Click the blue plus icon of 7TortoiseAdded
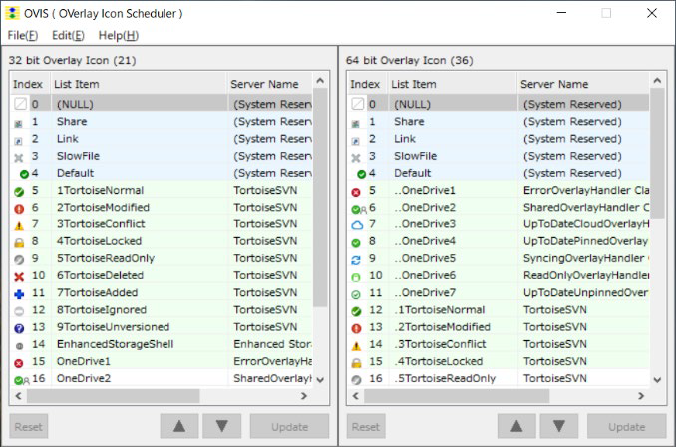This screenshot has height=447, width=676. coord(19,294)
